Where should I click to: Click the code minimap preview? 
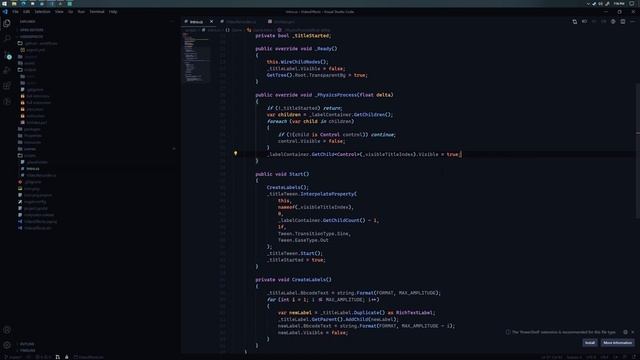point(196,57)
